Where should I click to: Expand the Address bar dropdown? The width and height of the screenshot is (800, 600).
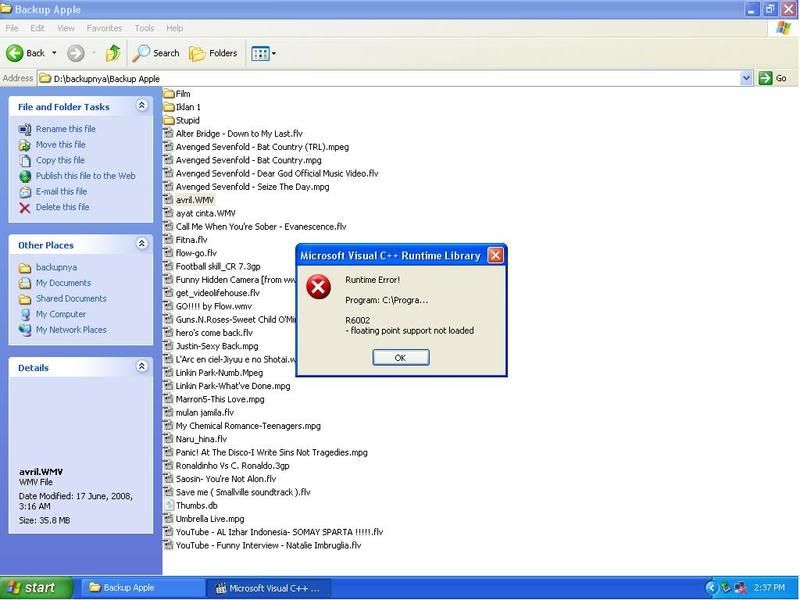tap(746, 78)
